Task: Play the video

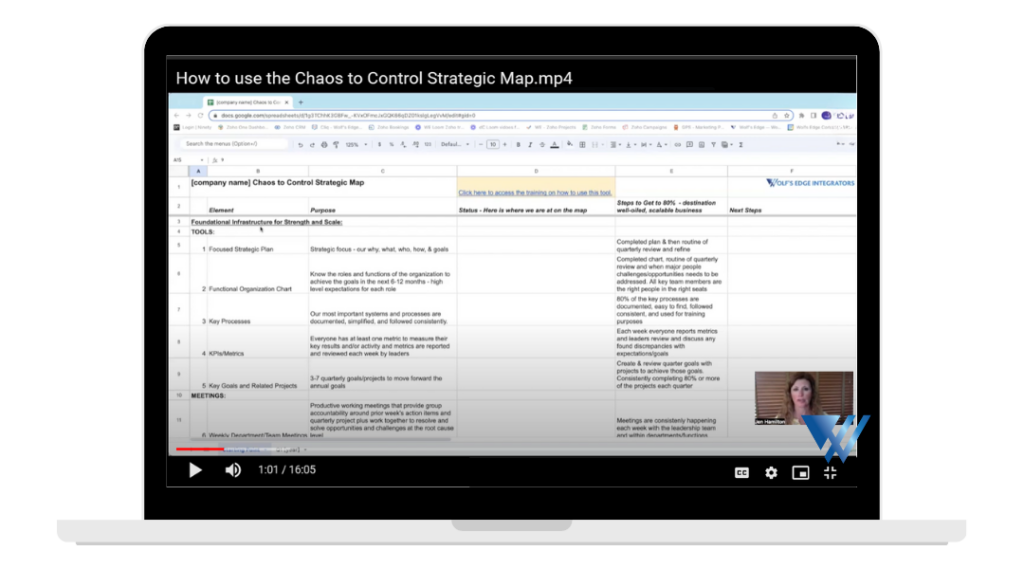Action: point(195,470)
